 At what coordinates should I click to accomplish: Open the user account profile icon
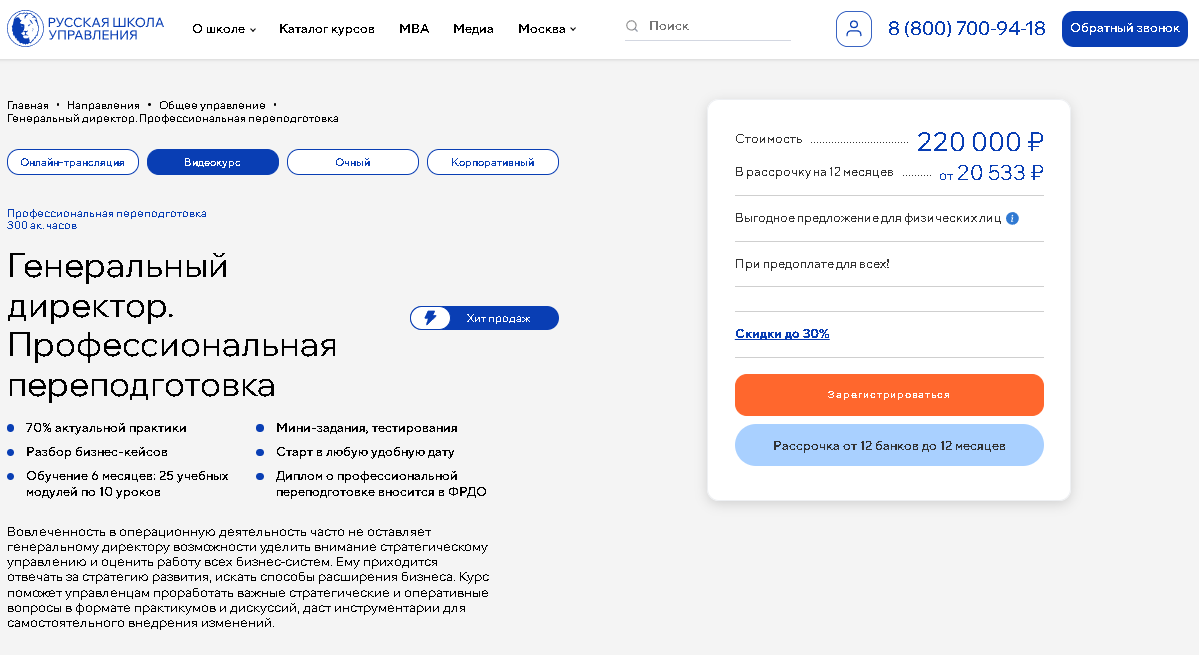[x=853, y=29]
